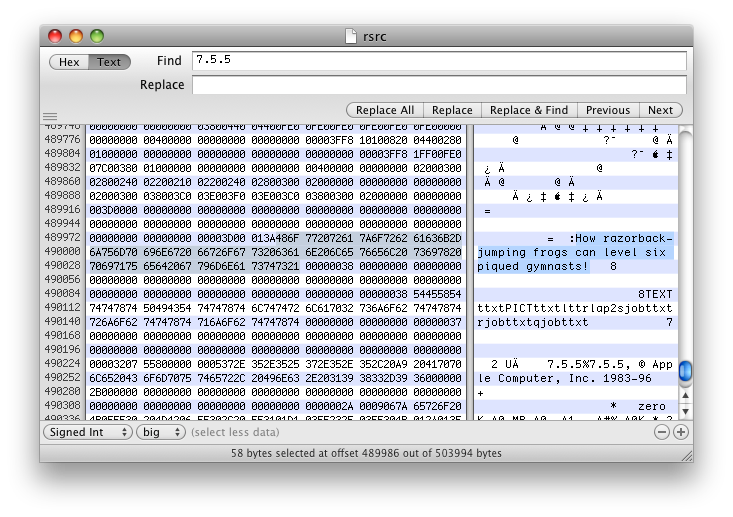Click text 'ttxtPICTttxtlttrlap2sjobttxt'

pyautogui.click(x=575, y=309)
